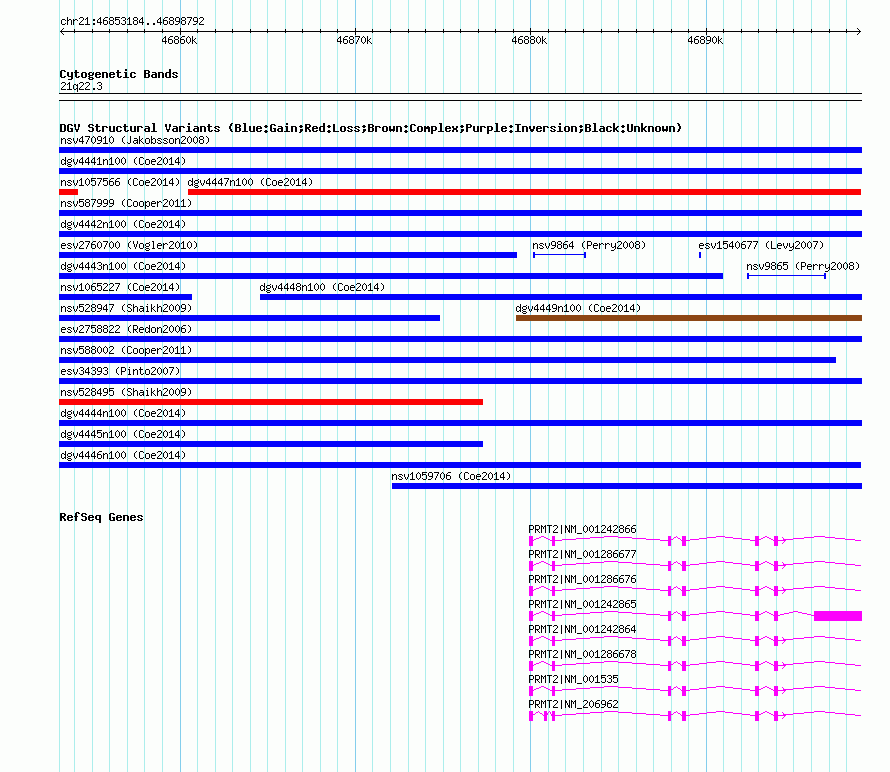Click the 46860k ruler tick label
This screenshot has width=890, height=772.
click(179, 40)
